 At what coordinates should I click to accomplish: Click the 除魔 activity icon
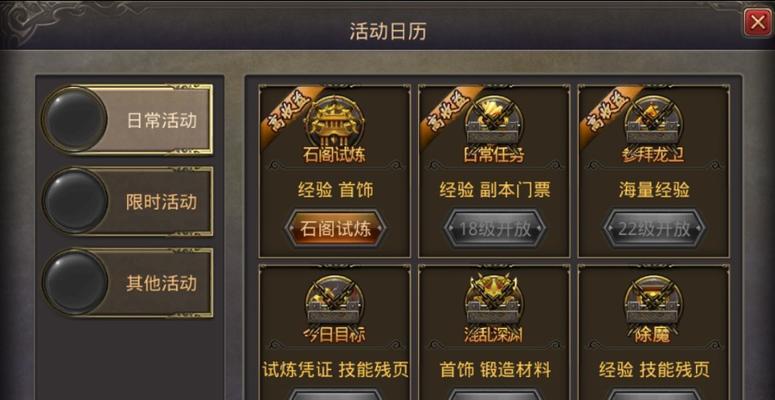pyautogui.click(x=653, y=302)
